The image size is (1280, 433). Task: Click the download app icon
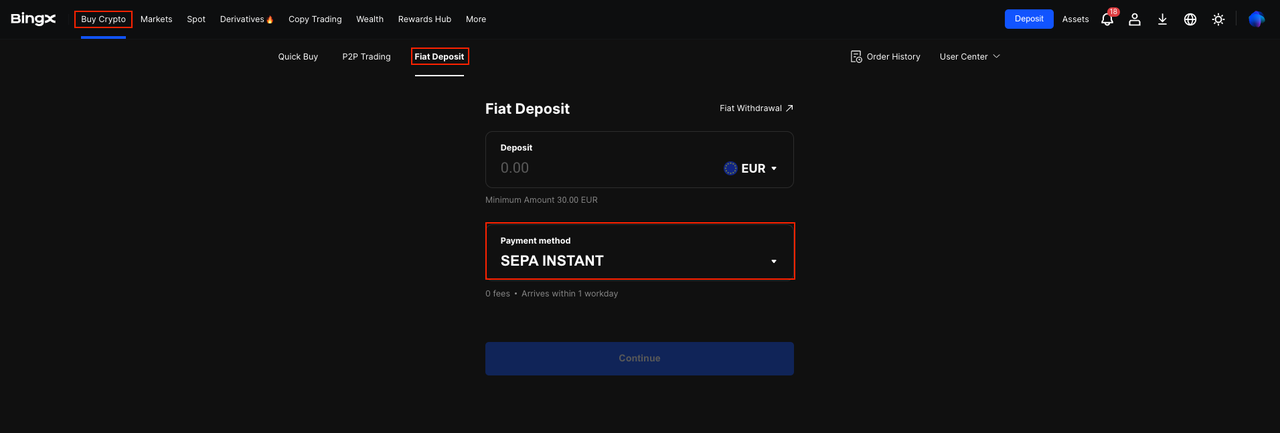(1162, 19)
